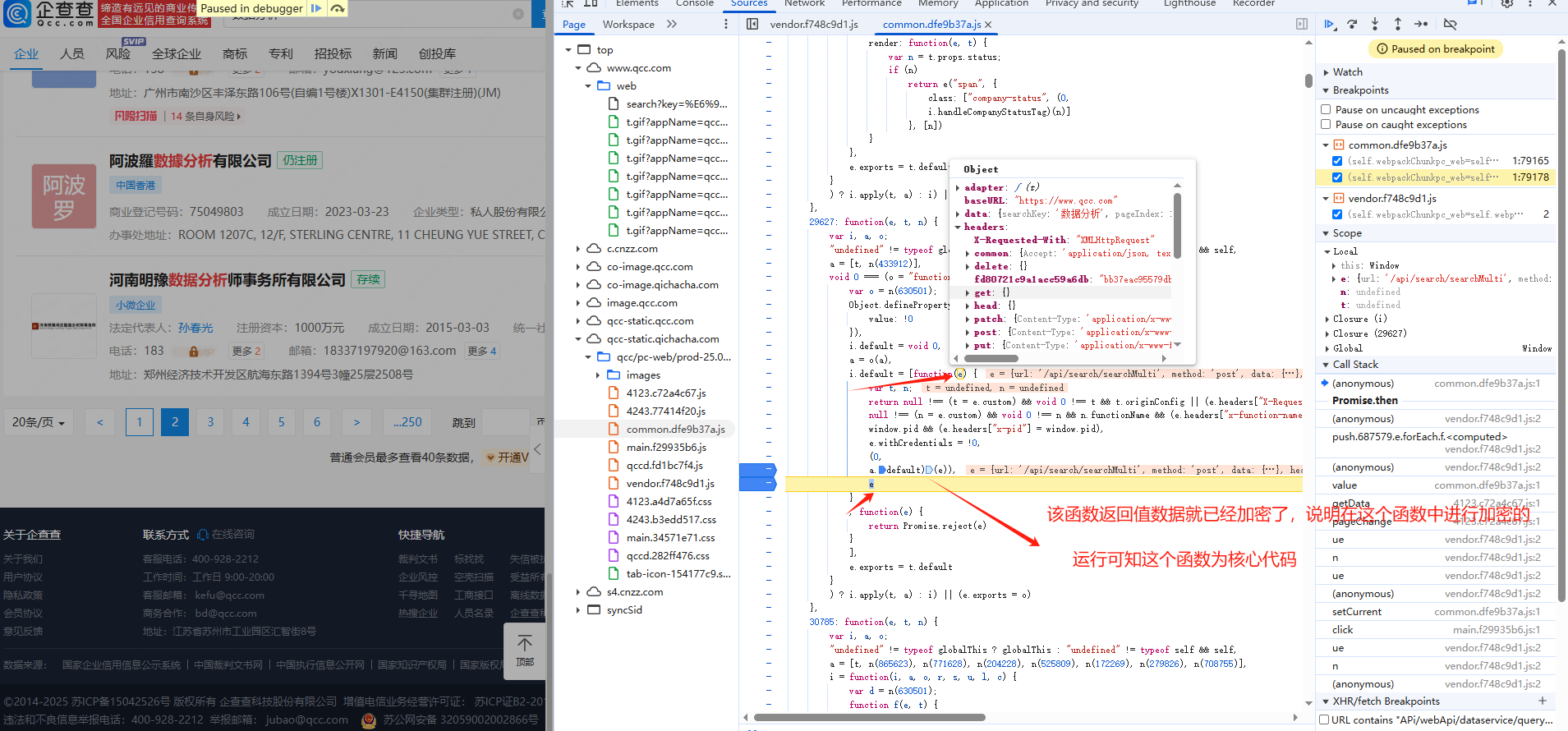The image size is (1568, 731).
Task: Close the common.dfe9b37a.js editor tab
Action: pyautogui.click(x=988, y=25)
